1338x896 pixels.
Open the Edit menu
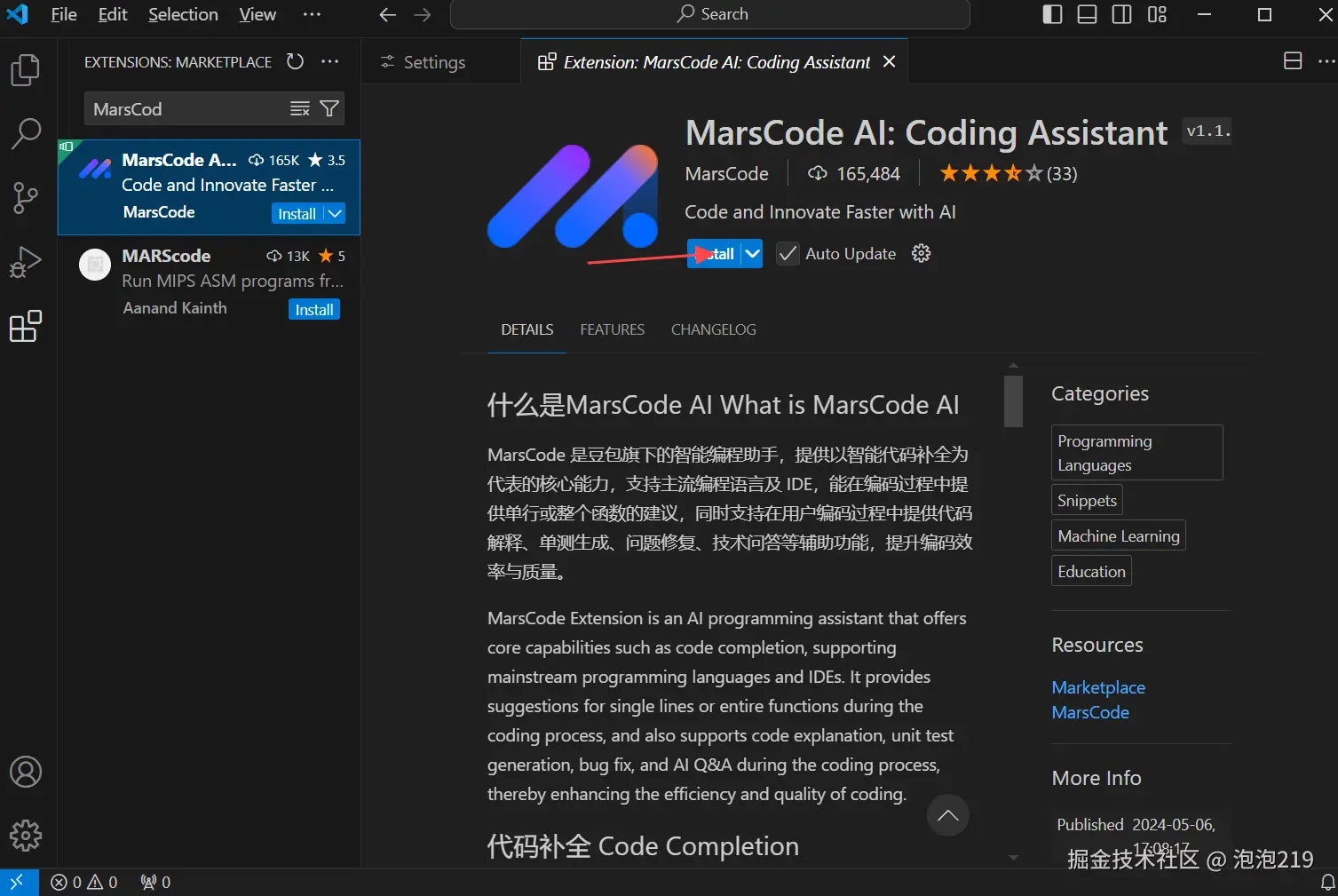pos(113,14)
